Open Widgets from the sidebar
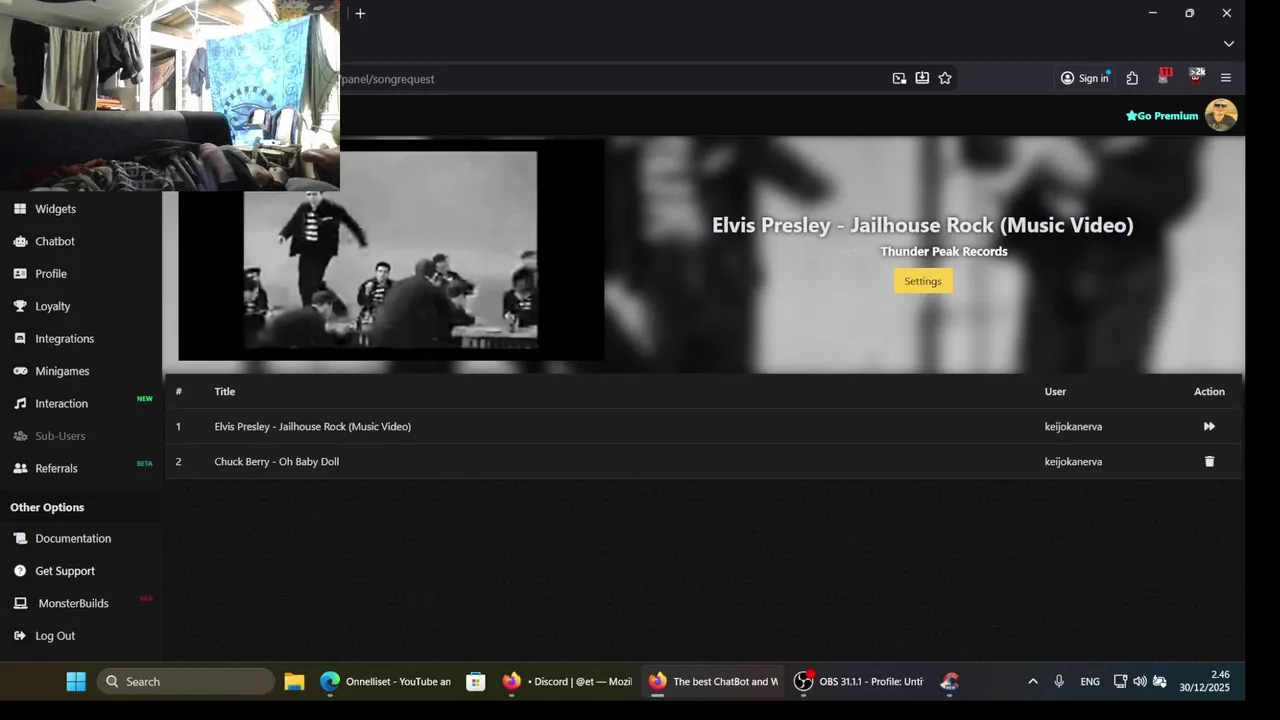1280x720 pixels. tap(56, 209)
